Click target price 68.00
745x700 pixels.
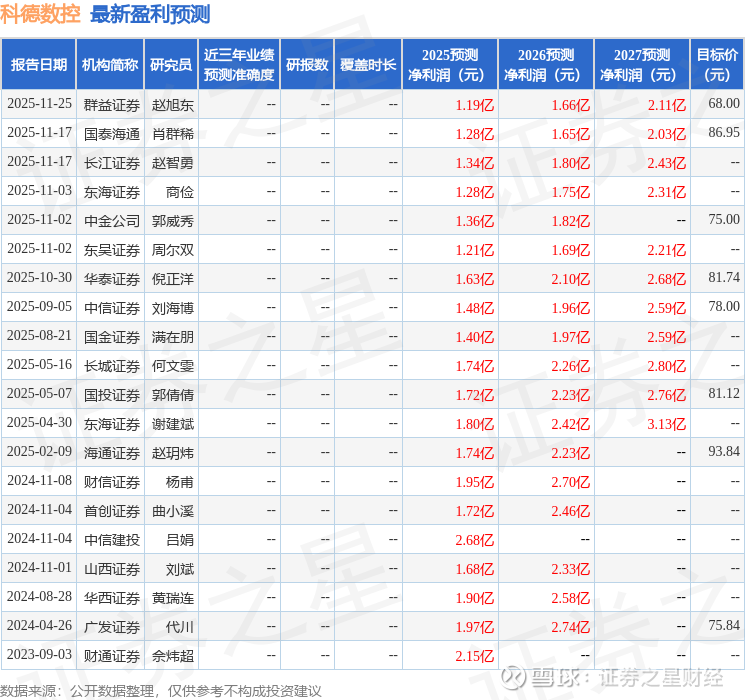point(724,103)
